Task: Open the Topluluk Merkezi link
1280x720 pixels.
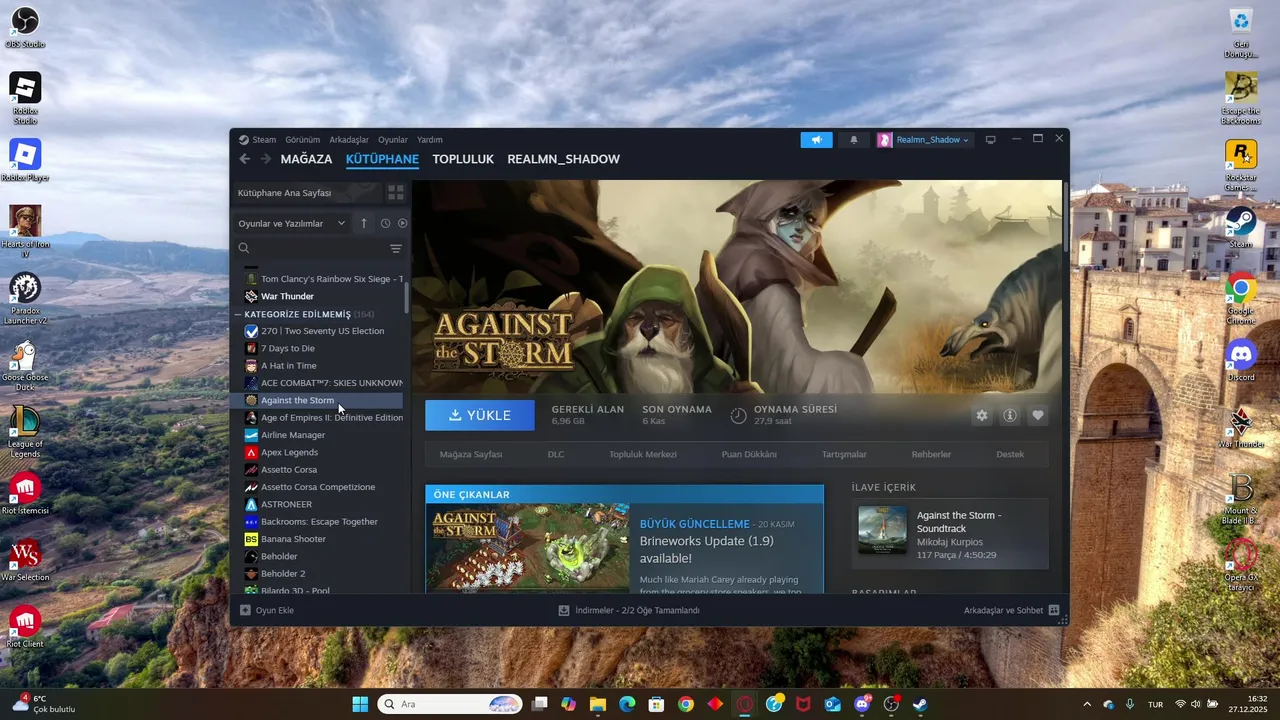Action: coord(643,454)
